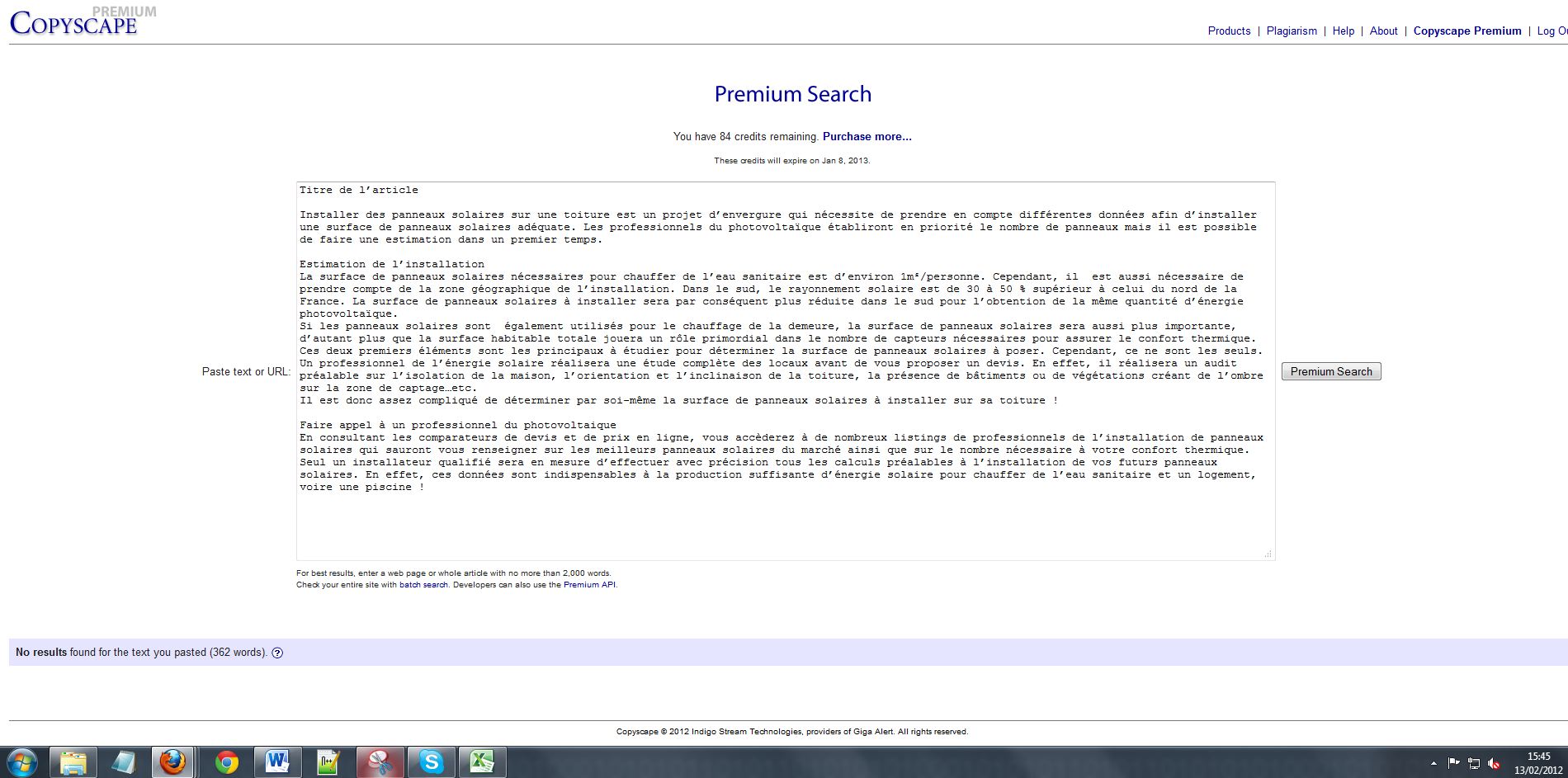Open the Snipping Tool taskbar icon
The image size is (1568, 778).
[x=380, y=762]
